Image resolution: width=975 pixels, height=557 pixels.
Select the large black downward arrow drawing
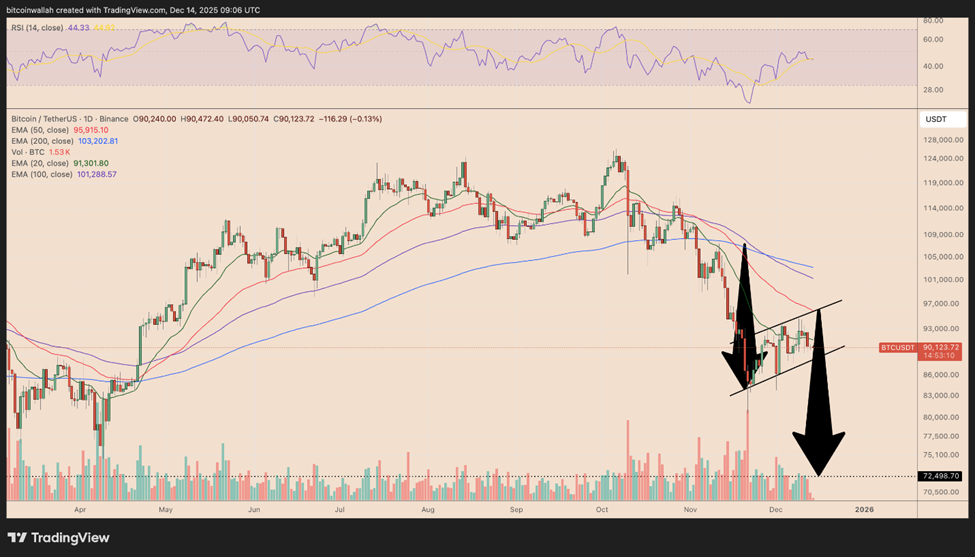(818, 393)
